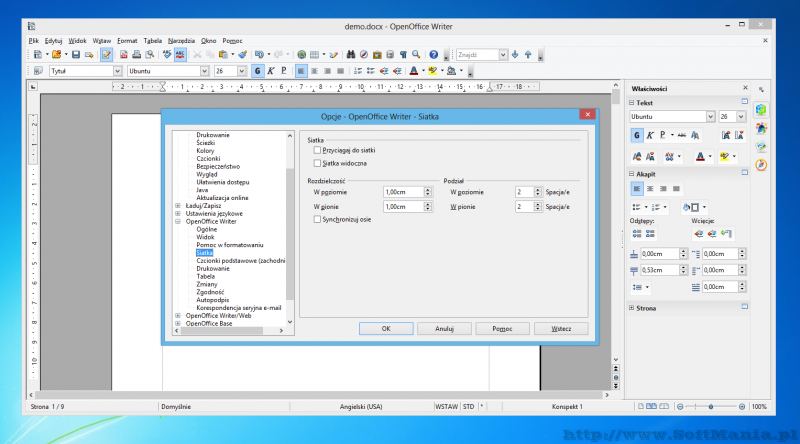Toggle bold (G) in the formatting toolbar
Image resolution: width=800 pixels, height=444 pixels.
click(257, 71)
